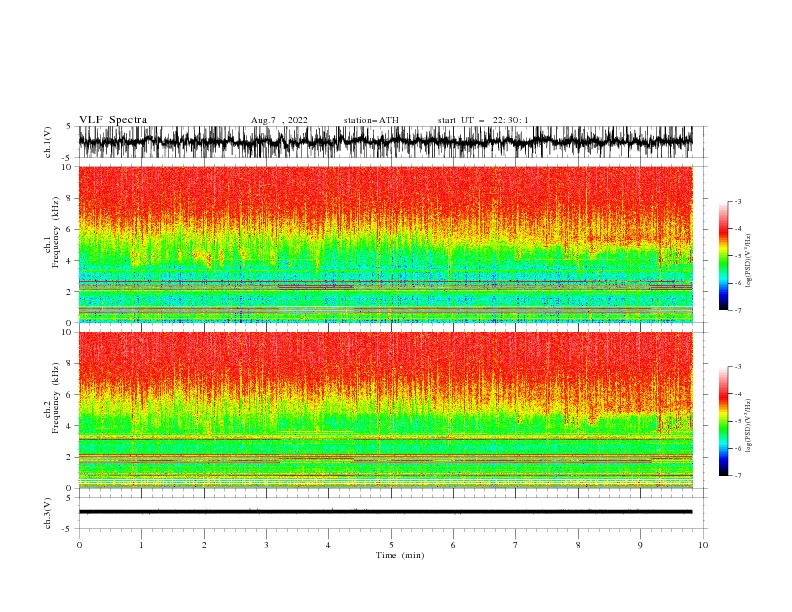This screenshot has height=612, width=792.
Task: Click time axis tick label "3"
Action: click(x=266, y=545)
